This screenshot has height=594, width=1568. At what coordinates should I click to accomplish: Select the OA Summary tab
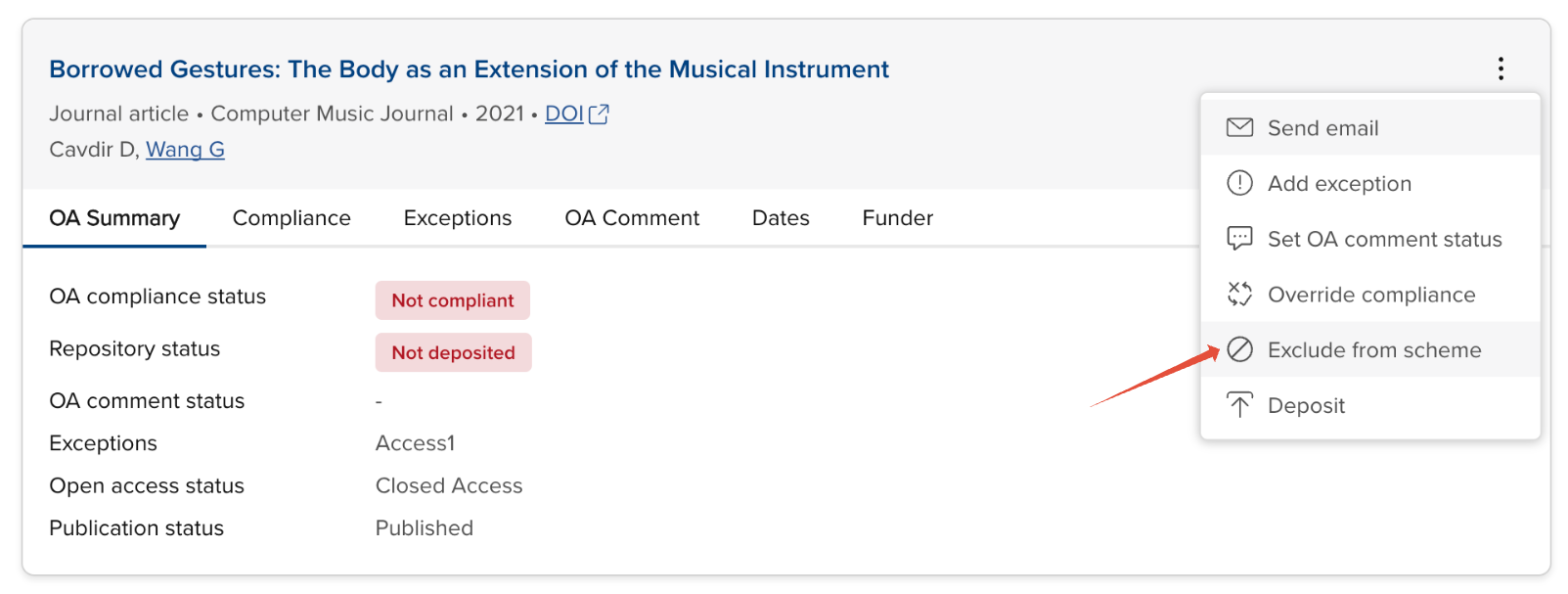coord(114,218)
